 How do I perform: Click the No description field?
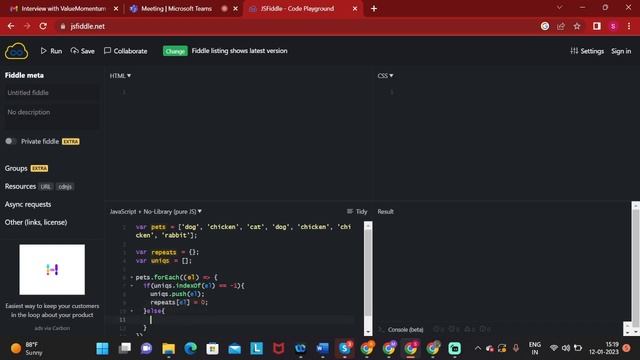(51, 116)
